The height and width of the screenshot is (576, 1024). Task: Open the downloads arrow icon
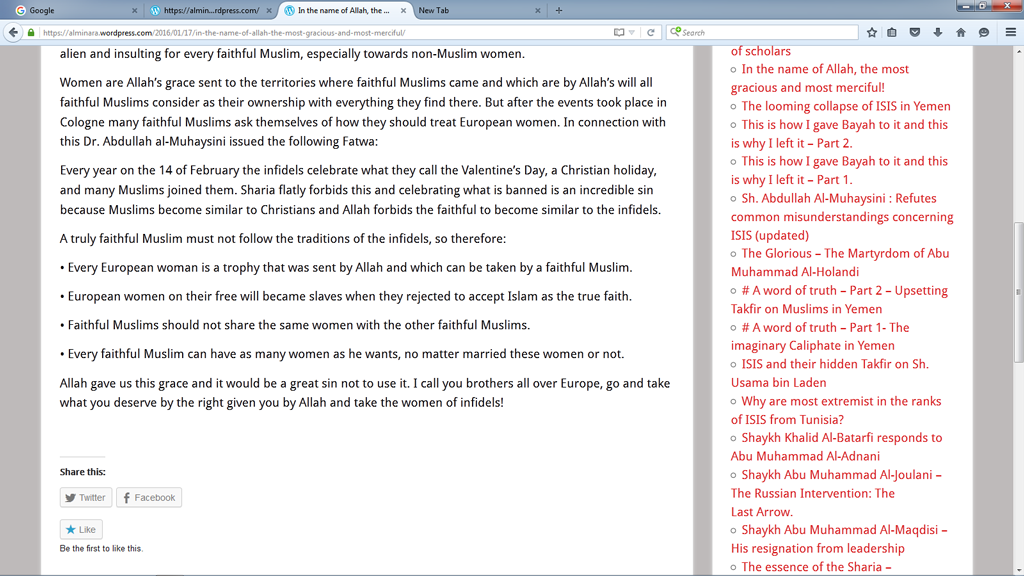pyautogui.click(x=938, y=32)
